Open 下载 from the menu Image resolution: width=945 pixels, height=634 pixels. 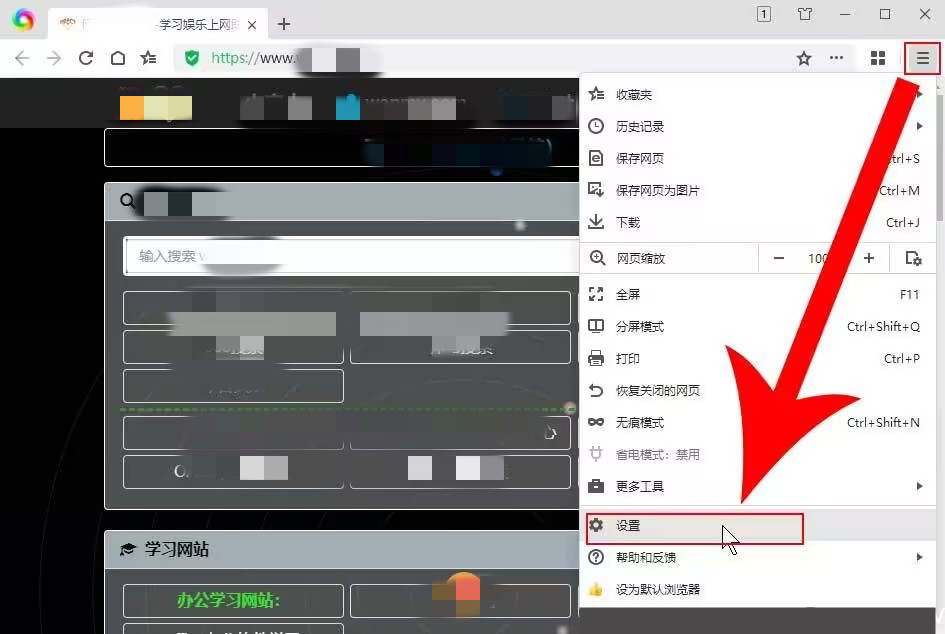coord(757,222)
